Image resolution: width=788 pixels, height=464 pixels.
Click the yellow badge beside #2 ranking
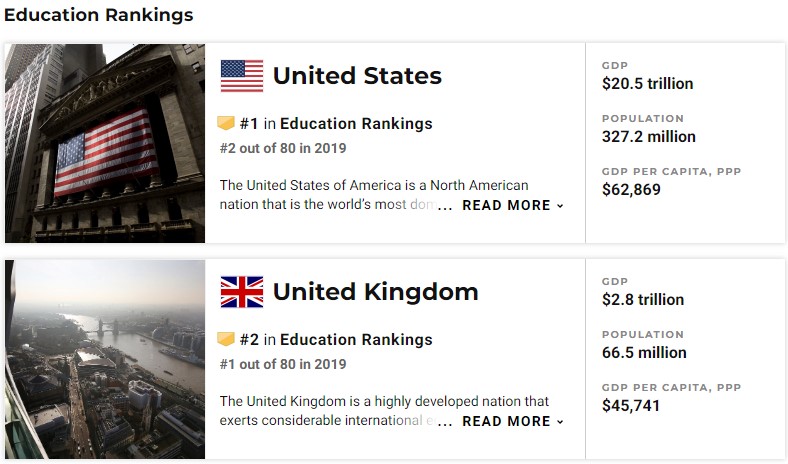click(226, 339)
